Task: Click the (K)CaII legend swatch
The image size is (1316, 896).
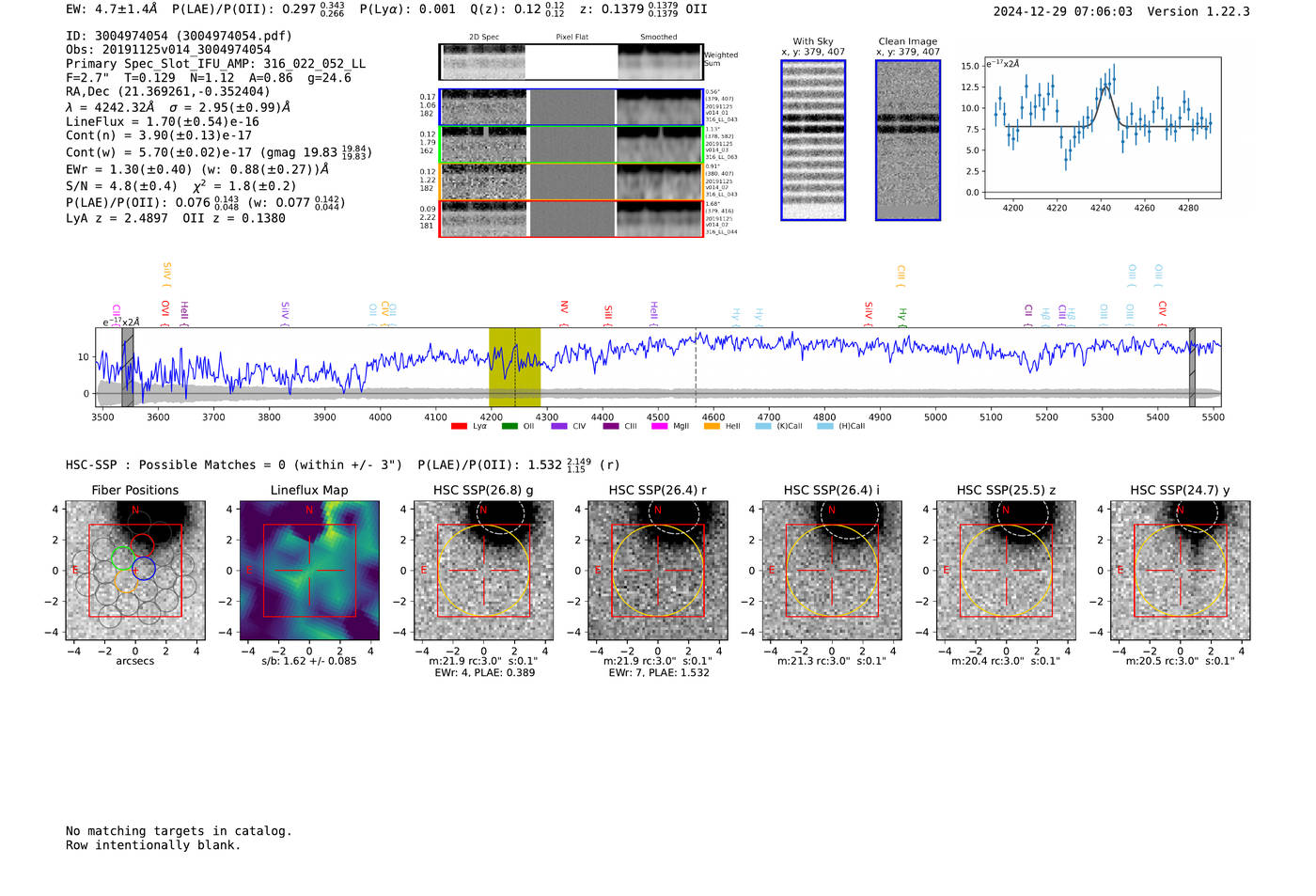Action: 763,426
